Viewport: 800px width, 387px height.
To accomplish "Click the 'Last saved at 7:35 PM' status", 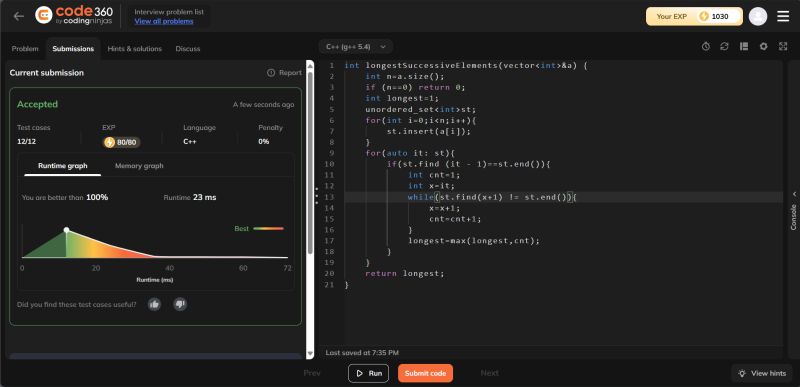I will [x=362, y=353].
